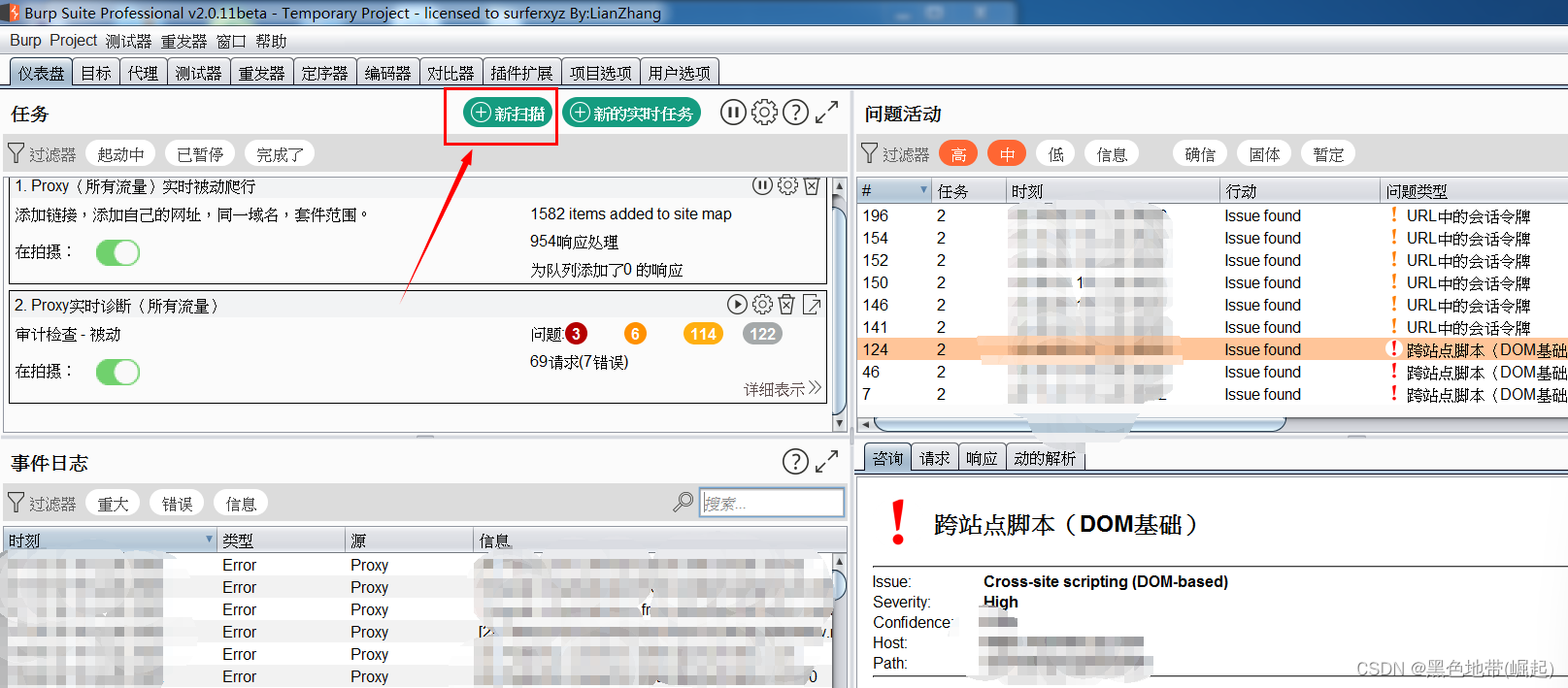Filter event log by Info 信息
Viewport: 1568px width, 688px height.
241,504
